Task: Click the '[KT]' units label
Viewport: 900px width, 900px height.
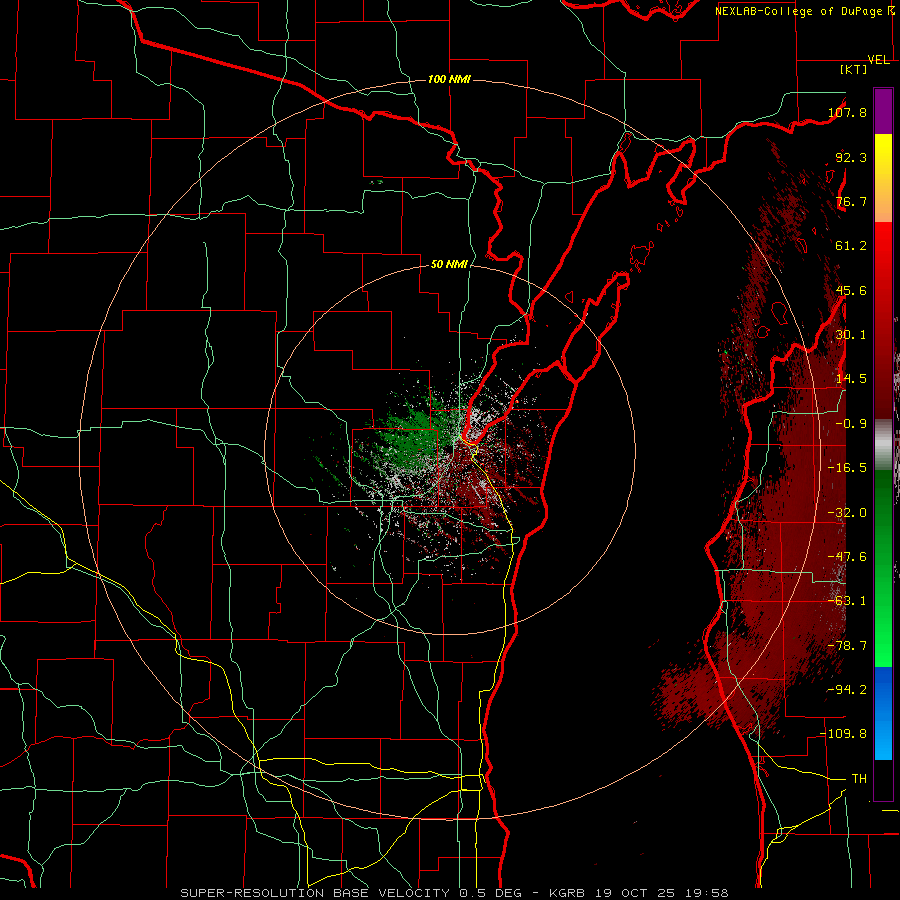Action: [853, 69]
